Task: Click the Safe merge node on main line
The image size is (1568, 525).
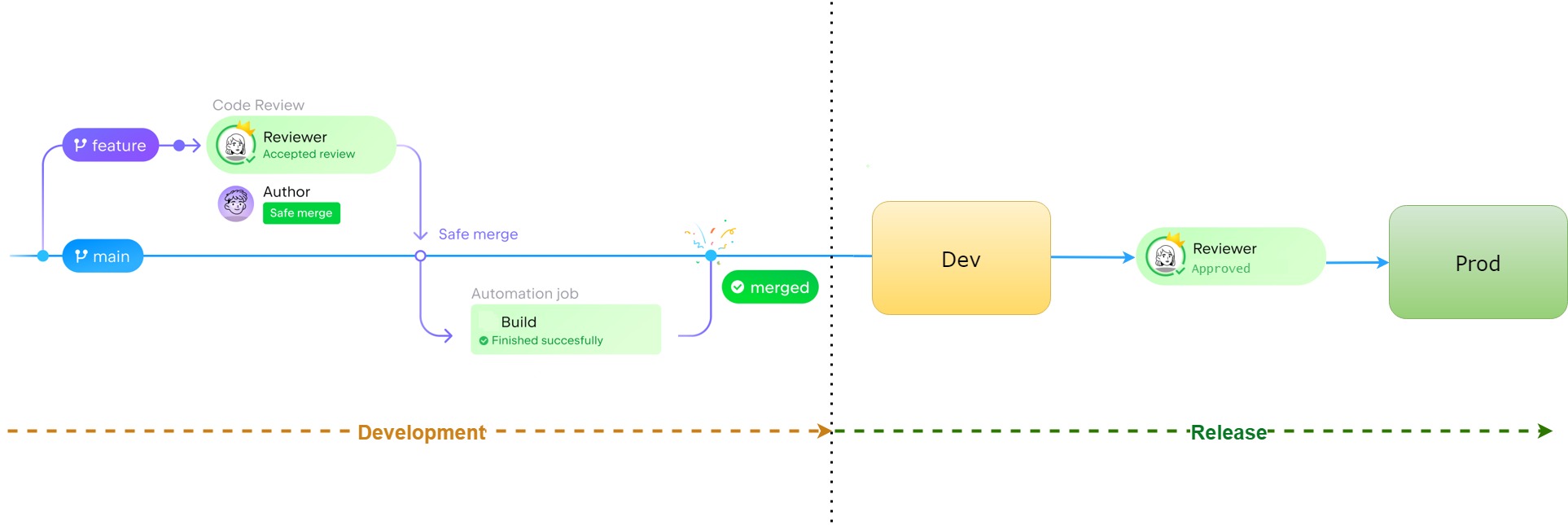Action: point(420,256)
